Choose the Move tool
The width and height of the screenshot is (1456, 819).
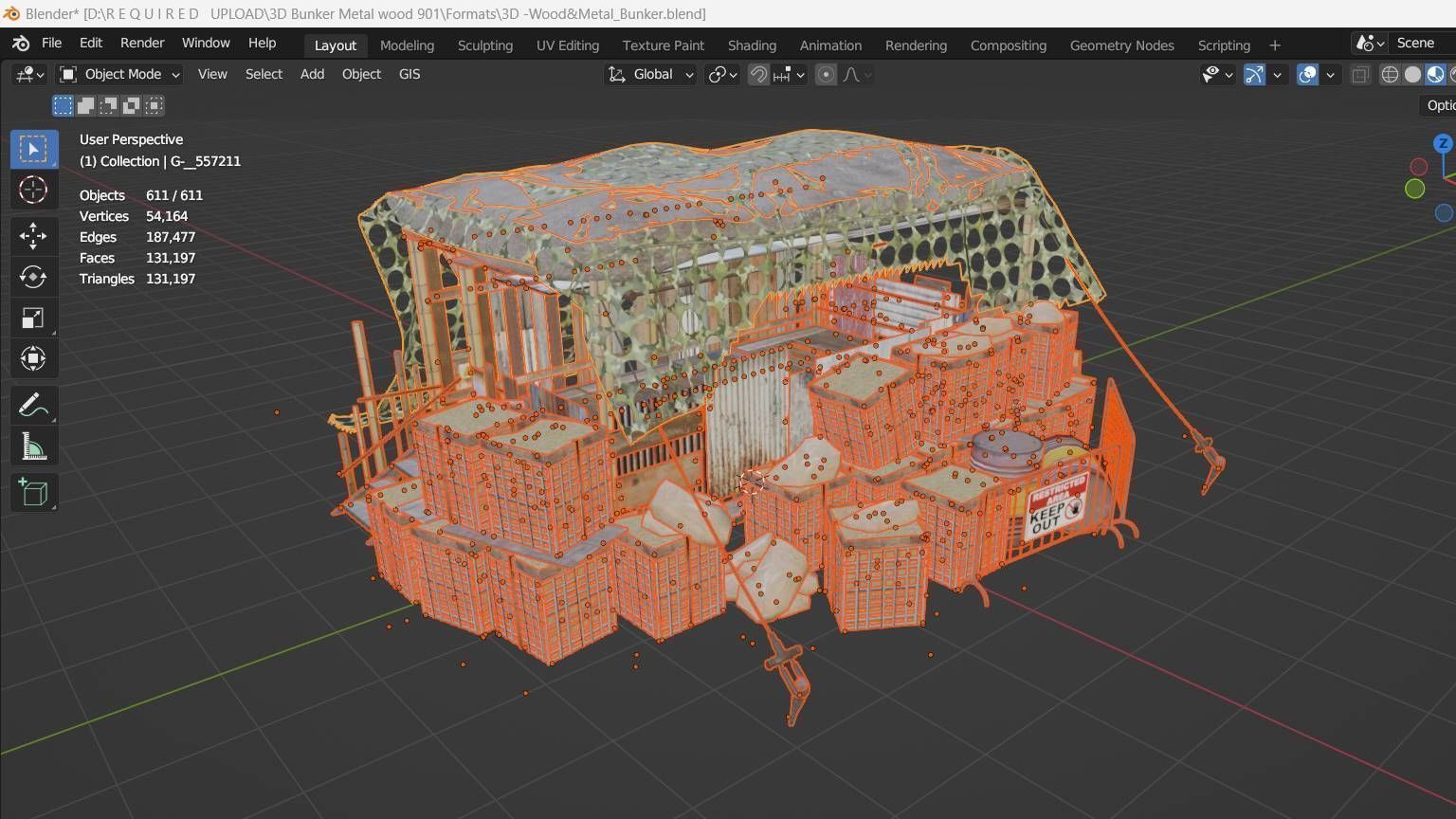tap(33, 236)
